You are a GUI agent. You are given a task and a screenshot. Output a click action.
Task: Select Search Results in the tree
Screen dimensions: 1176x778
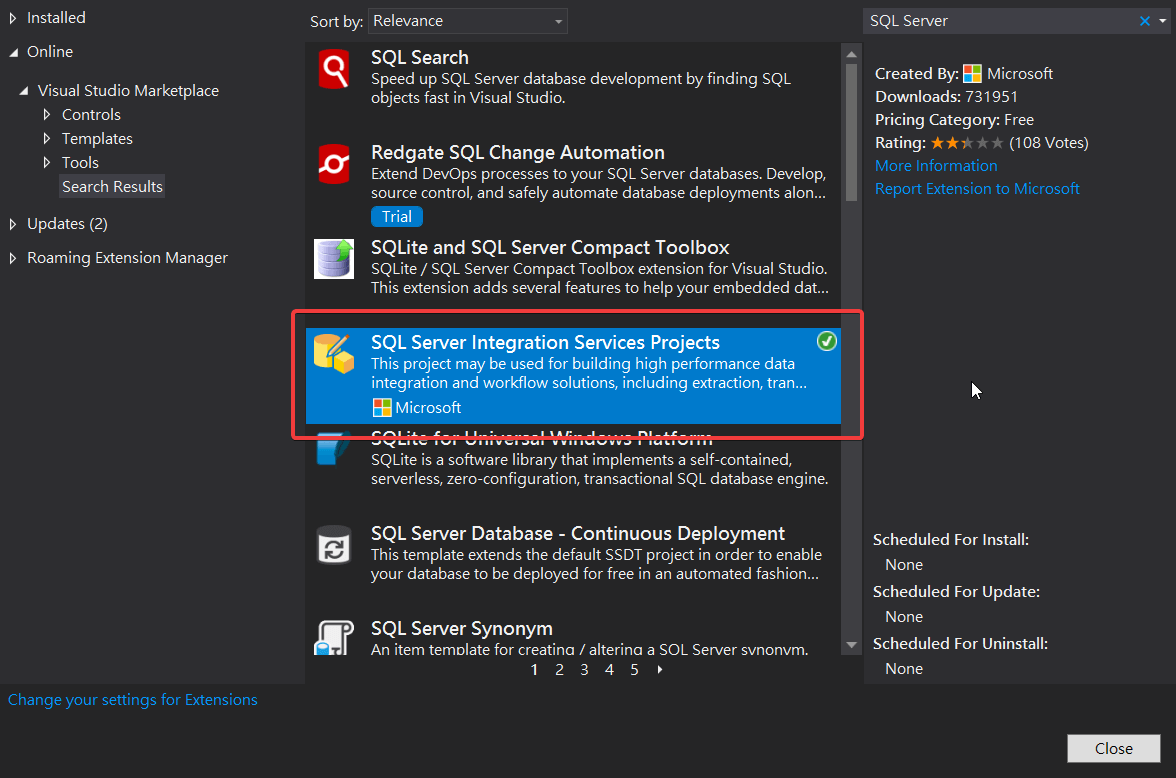click(x=112, y=187)
